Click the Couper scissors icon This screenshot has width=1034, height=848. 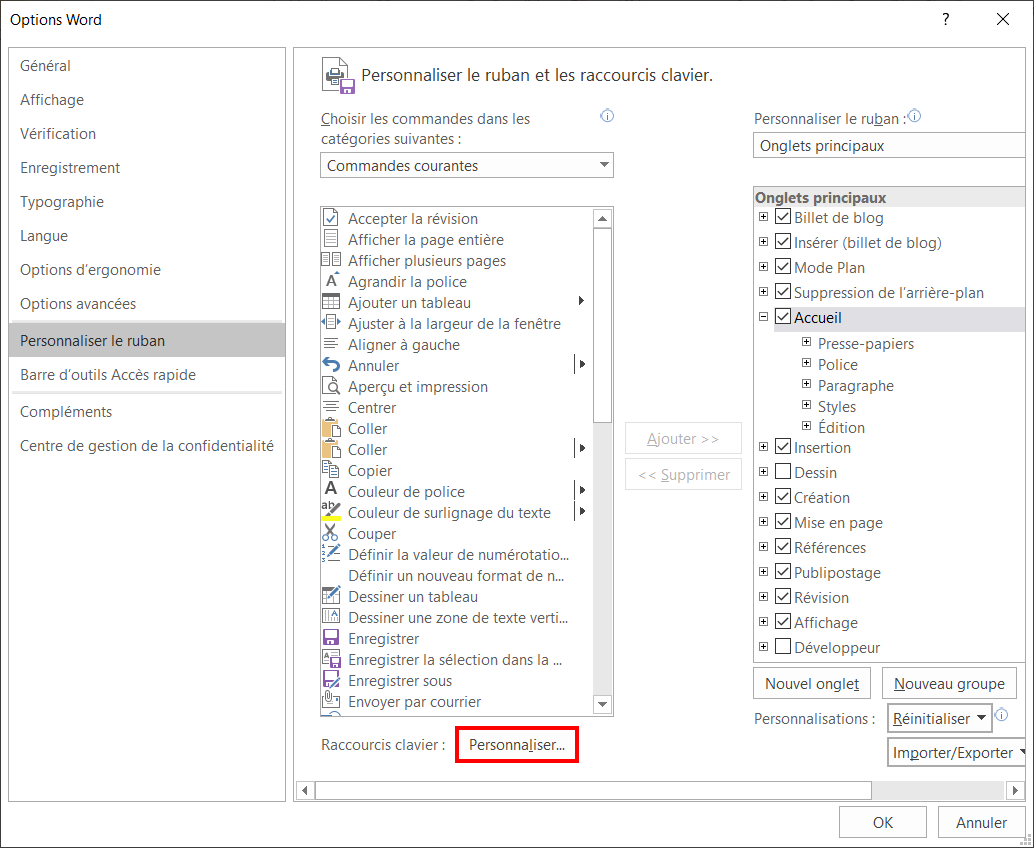330,533
